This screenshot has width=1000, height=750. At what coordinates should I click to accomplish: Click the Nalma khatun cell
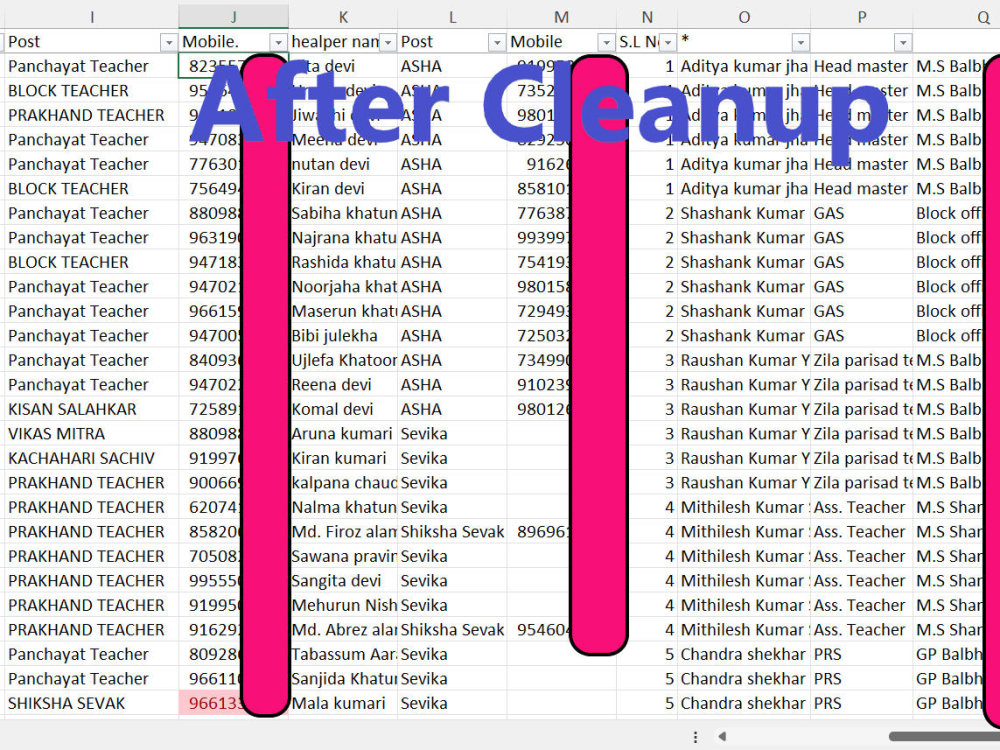[343, 508]
